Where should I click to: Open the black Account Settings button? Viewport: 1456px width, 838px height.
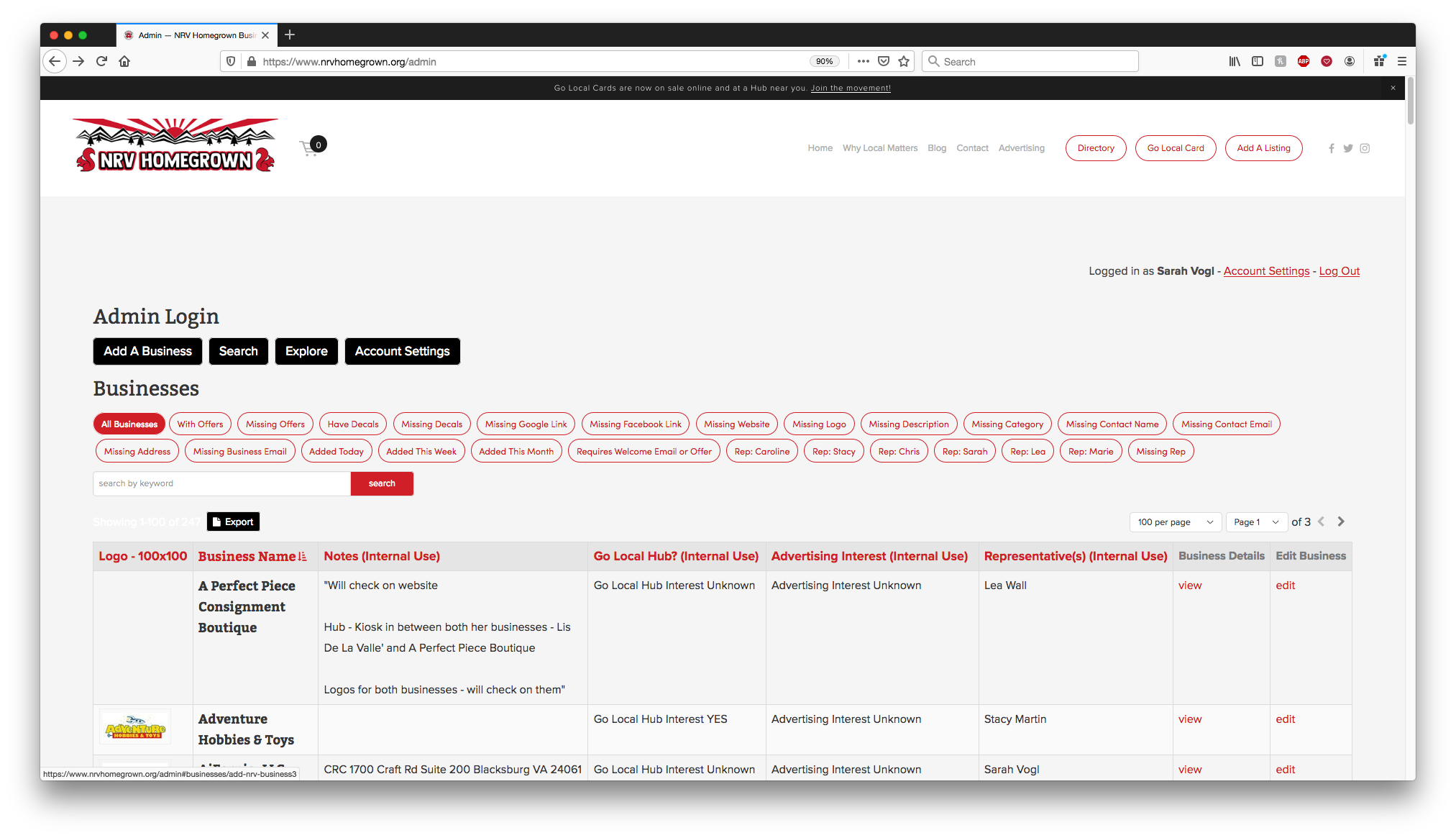coord(402,351)
